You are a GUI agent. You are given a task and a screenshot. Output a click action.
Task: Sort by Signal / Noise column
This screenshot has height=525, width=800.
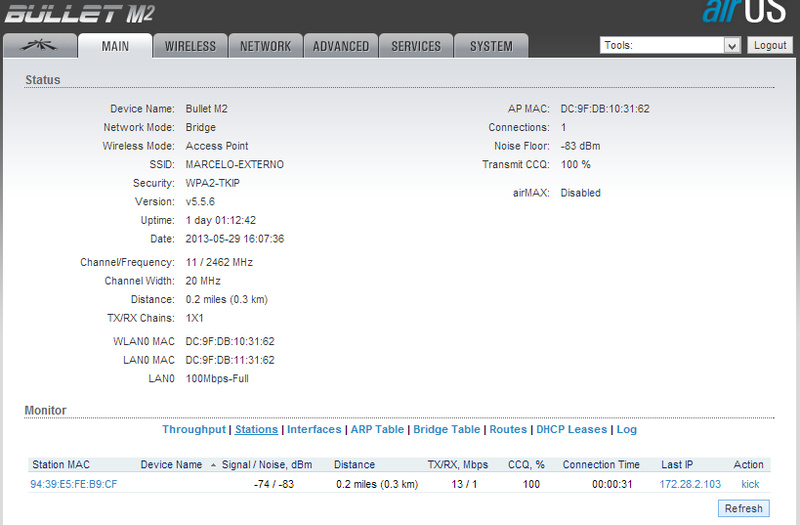click(267, 465)
